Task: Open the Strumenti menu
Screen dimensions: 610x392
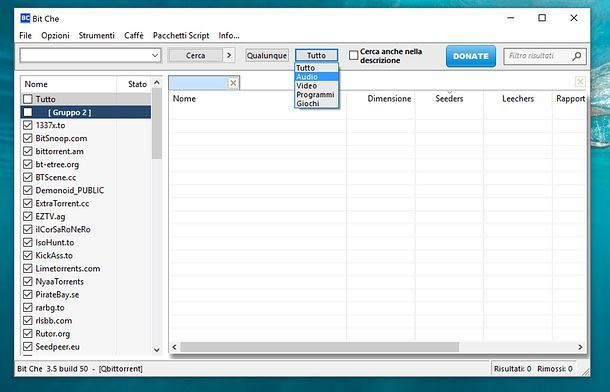Action: coord(96,35)
